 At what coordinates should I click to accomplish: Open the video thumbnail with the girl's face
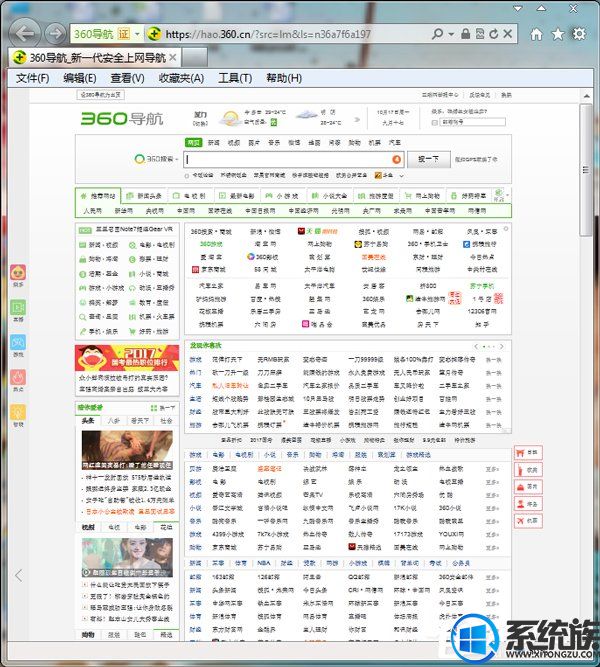click(x=127, y=558)
